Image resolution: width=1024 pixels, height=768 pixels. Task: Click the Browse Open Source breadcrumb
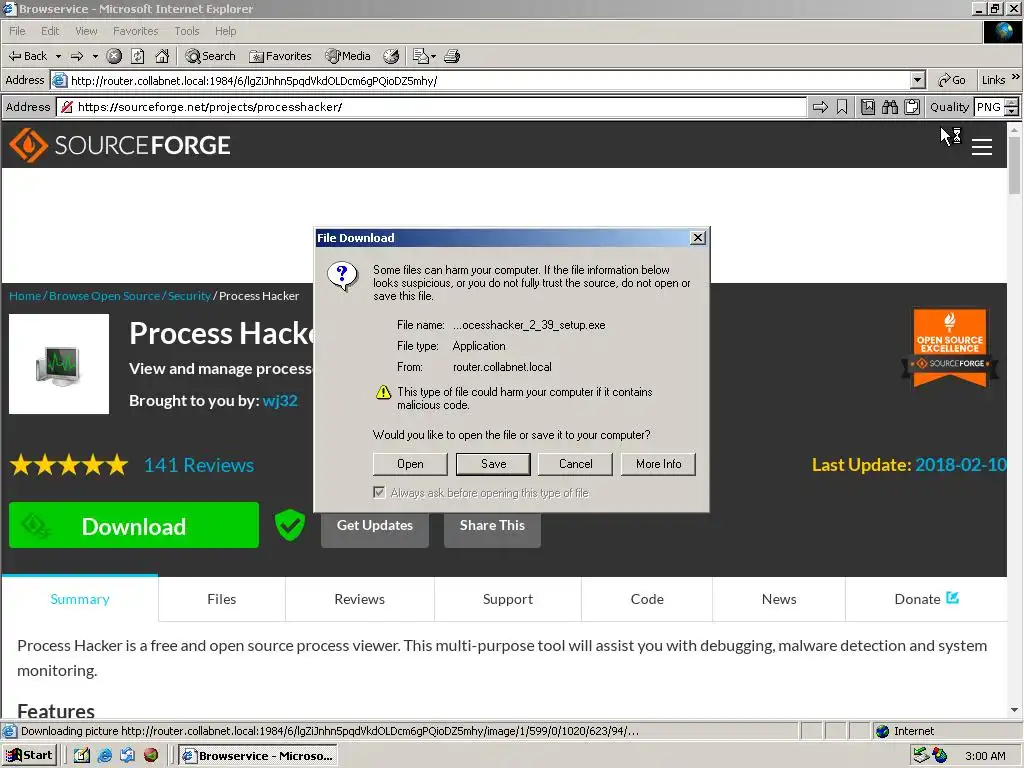(x=104, y=296)
